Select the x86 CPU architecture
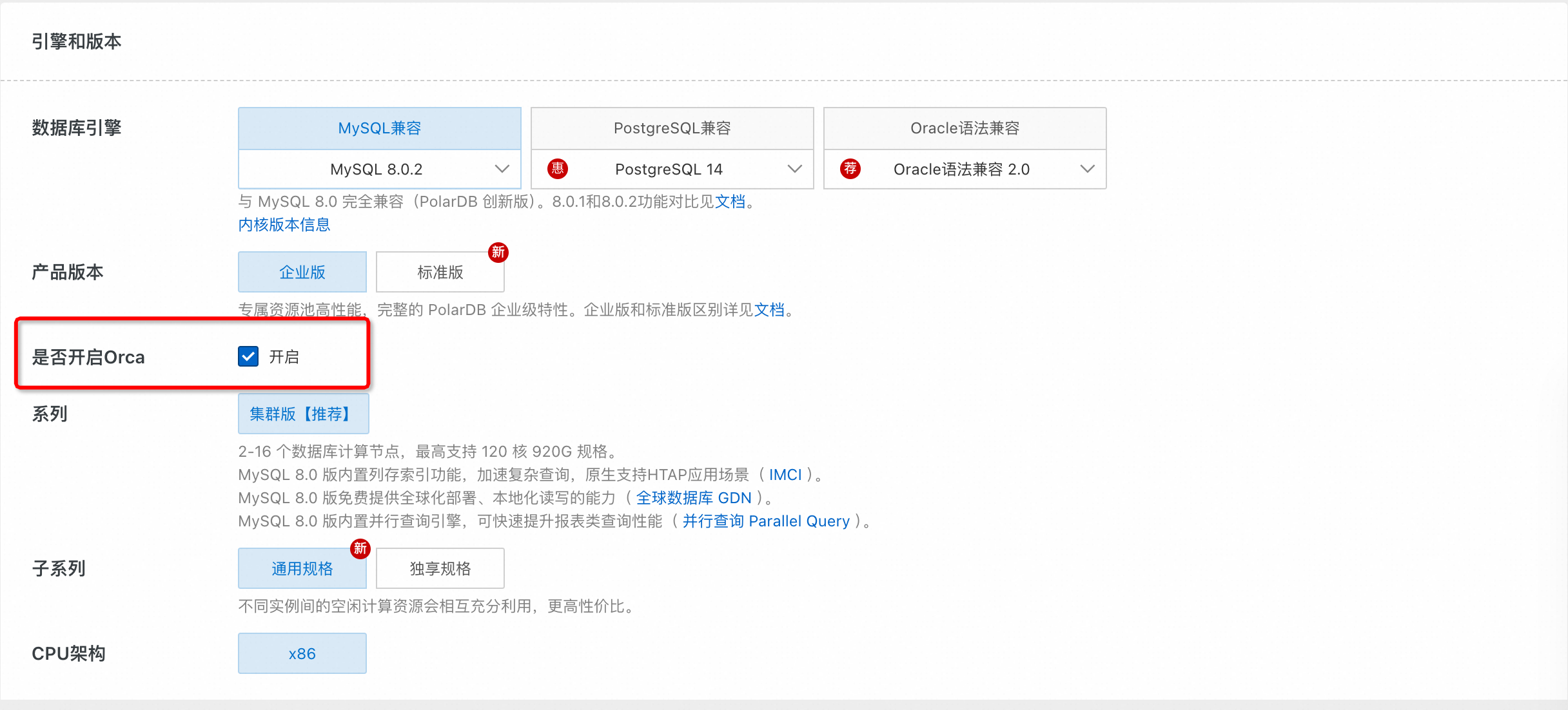The width and height of the screenshot is (1568, 710). coord(302,653)
